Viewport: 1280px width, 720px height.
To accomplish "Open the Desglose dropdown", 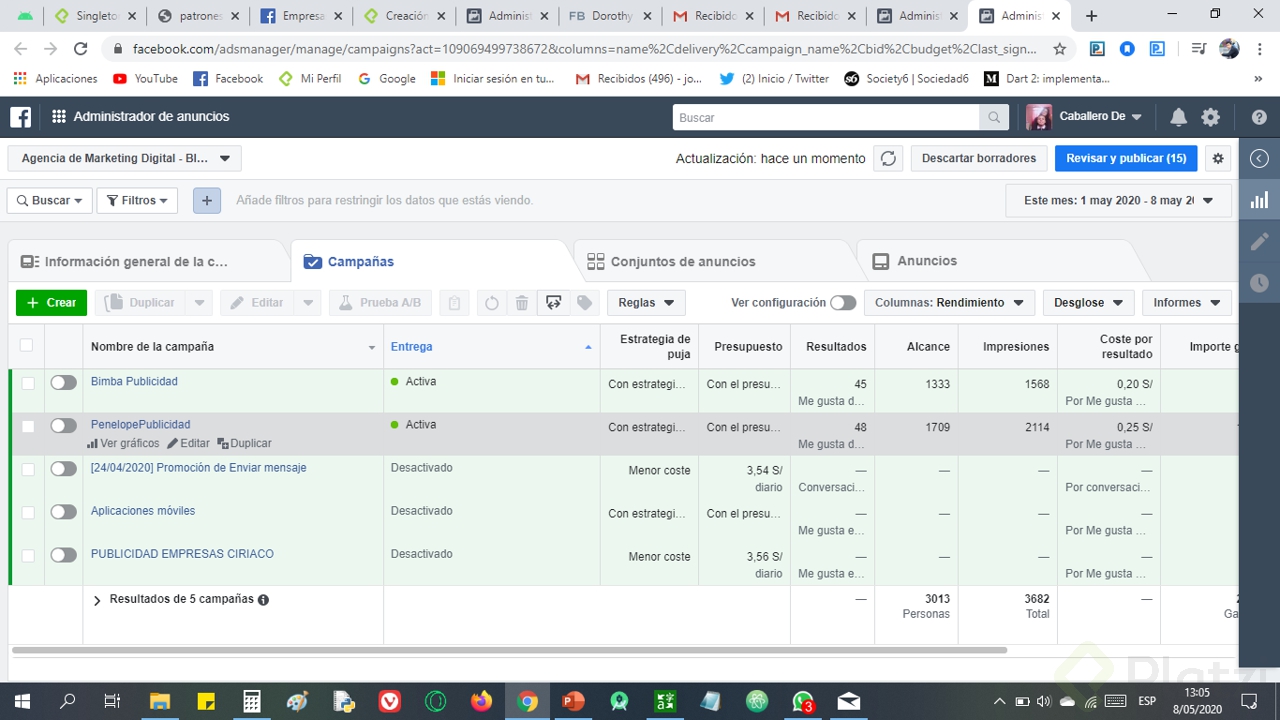I will (x=1088, y=303).
